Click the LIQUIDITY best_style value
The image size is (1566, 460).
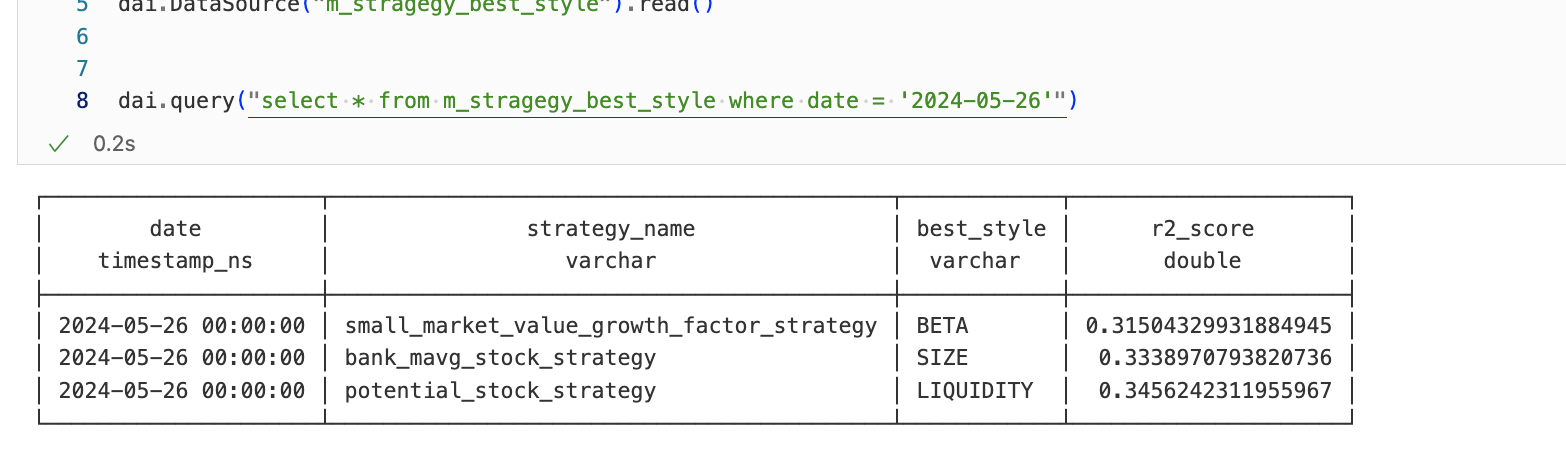(974, 390)
